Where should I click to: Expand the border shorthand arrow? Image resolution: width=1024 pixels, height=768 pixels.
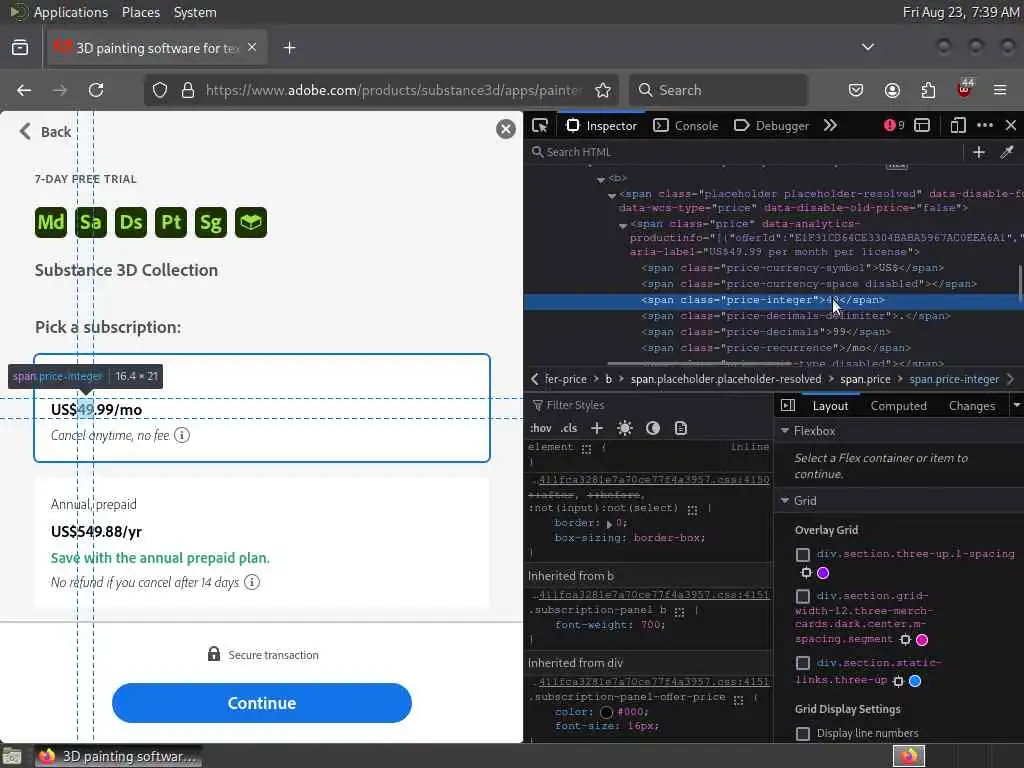(609, 524)
